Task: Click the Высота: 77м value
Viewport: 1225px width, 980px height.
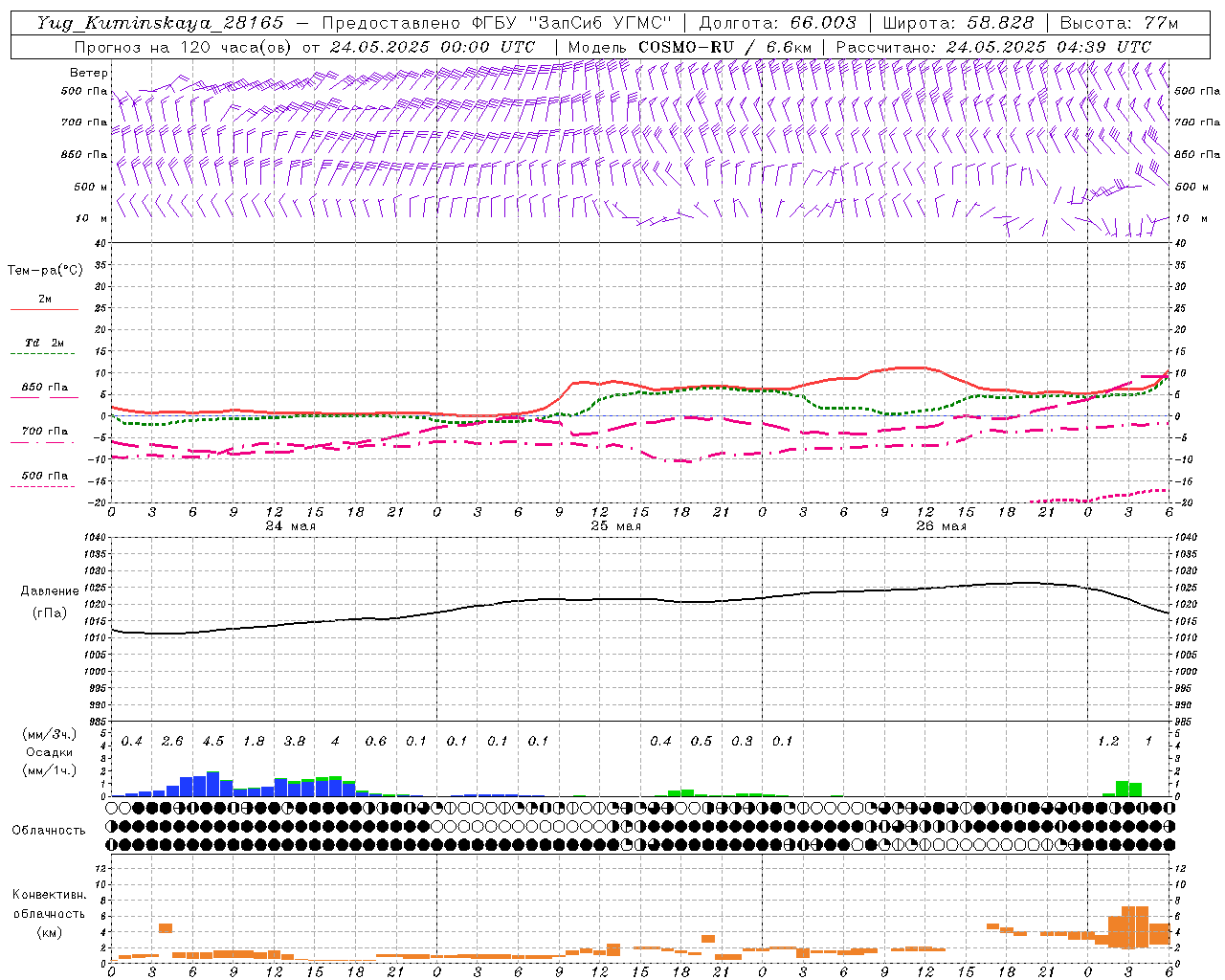Action: click(x=1120, y=23)
